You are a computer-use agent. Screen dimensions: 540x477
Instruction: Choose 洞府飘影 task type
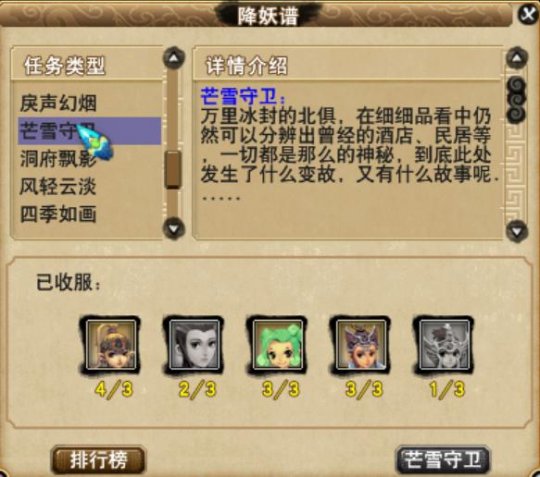(58, 159)
